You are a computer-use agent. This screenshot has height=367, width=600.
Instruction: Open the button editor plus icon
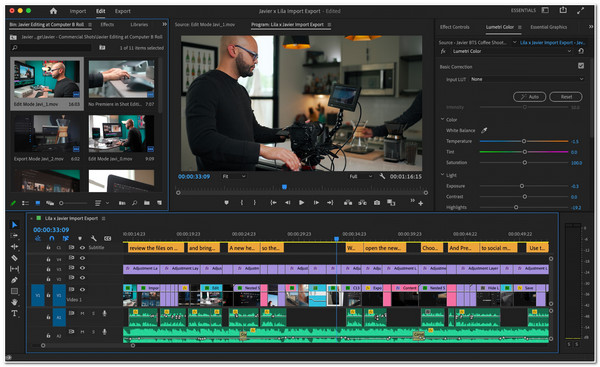[421, 203]
